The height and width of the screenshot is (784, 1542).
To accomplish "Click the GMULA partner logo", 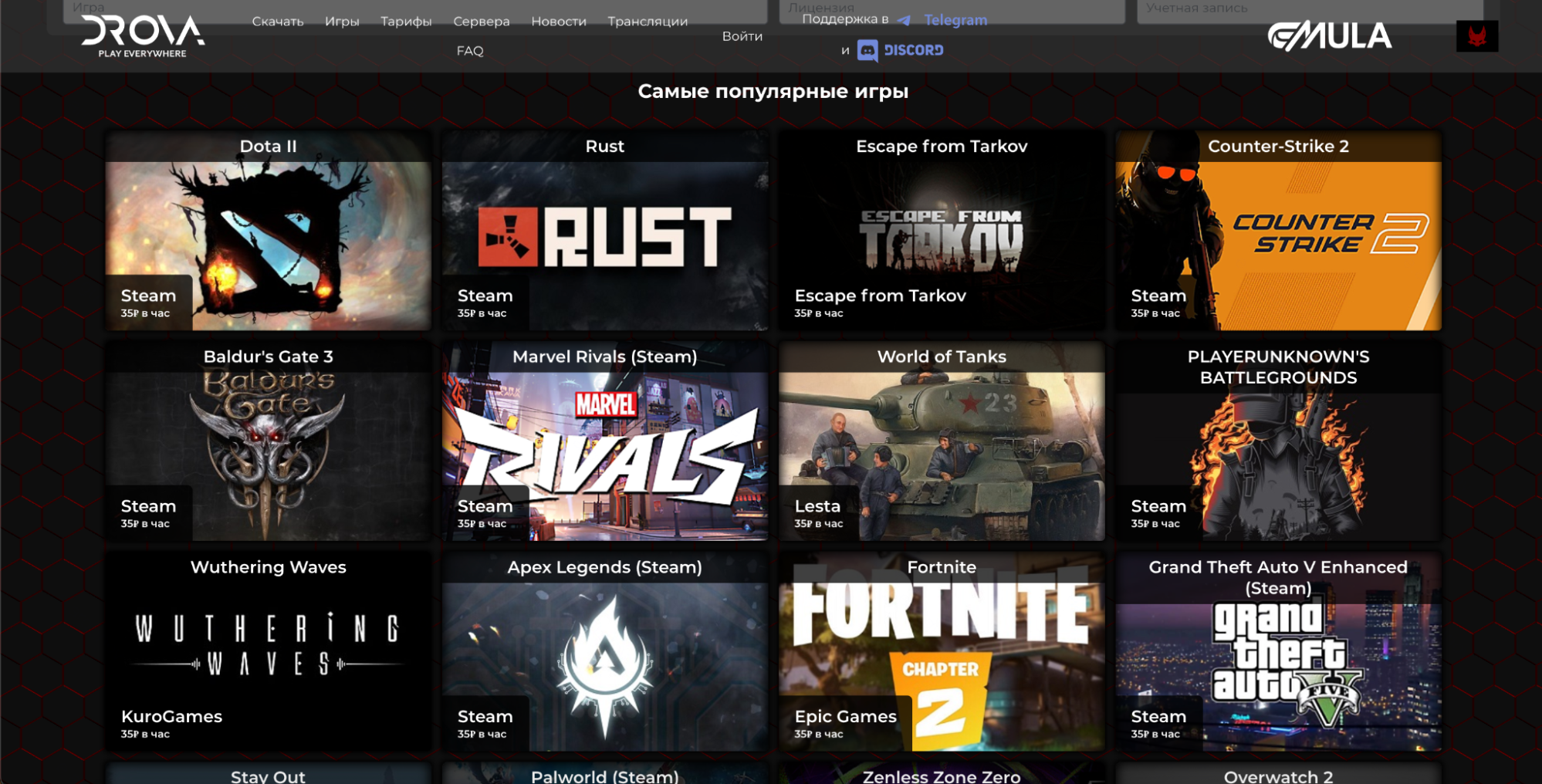I will 1330,36.
